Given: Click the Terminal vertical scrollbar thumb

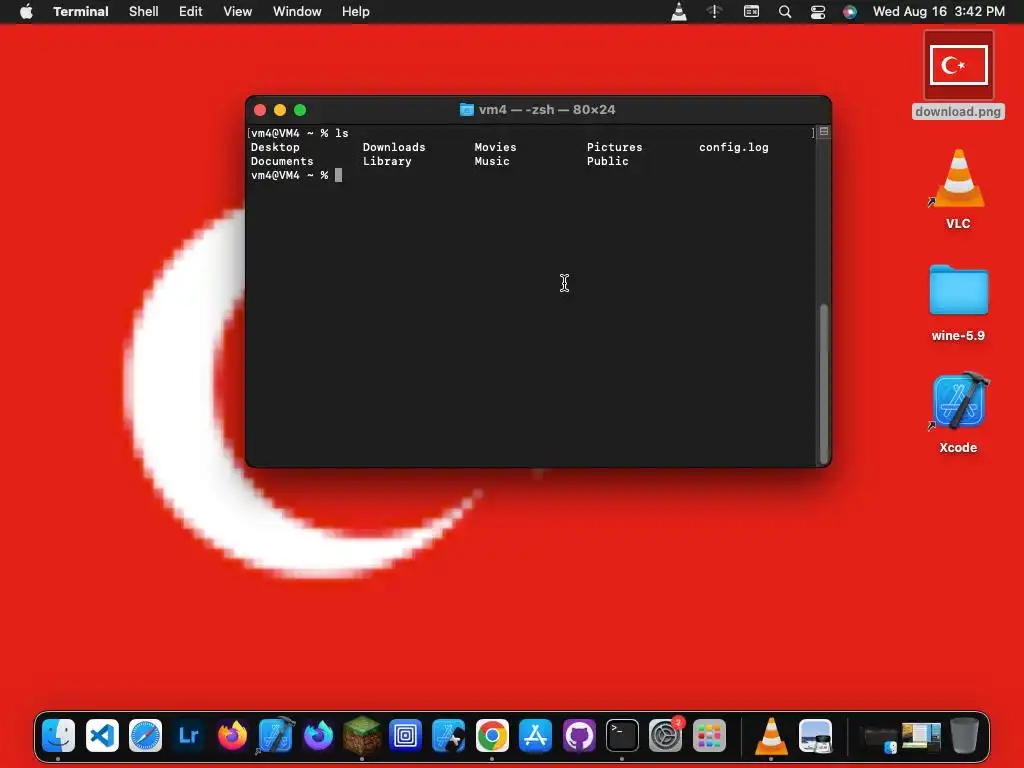Looking at the screenshot, I should (824, 382).
